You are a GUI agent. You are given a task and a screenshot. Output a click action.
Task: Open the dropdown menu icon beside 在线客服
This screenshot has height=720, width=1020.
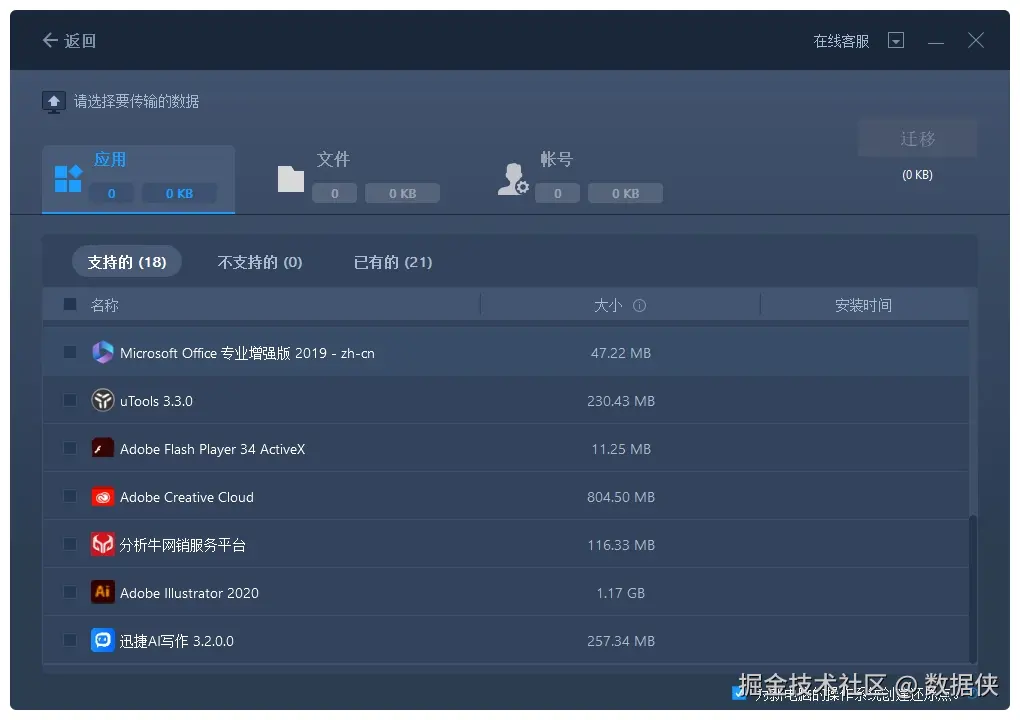click(896, 40)
